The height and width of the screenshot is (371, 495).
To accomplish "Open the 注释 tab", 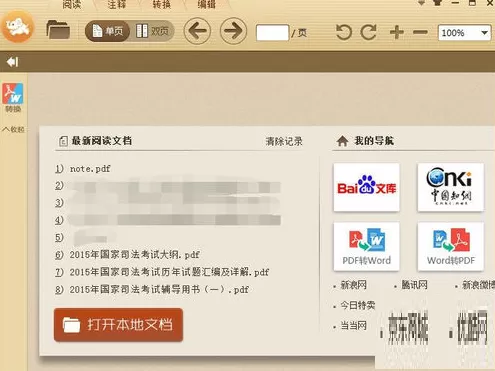I will click(117, 4).
